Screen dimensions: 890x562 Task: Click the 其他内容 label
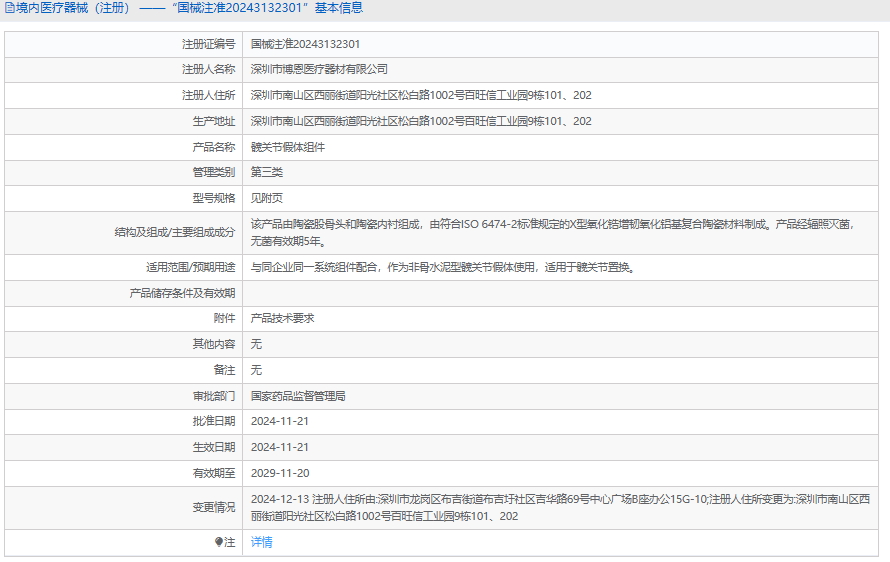214,345
